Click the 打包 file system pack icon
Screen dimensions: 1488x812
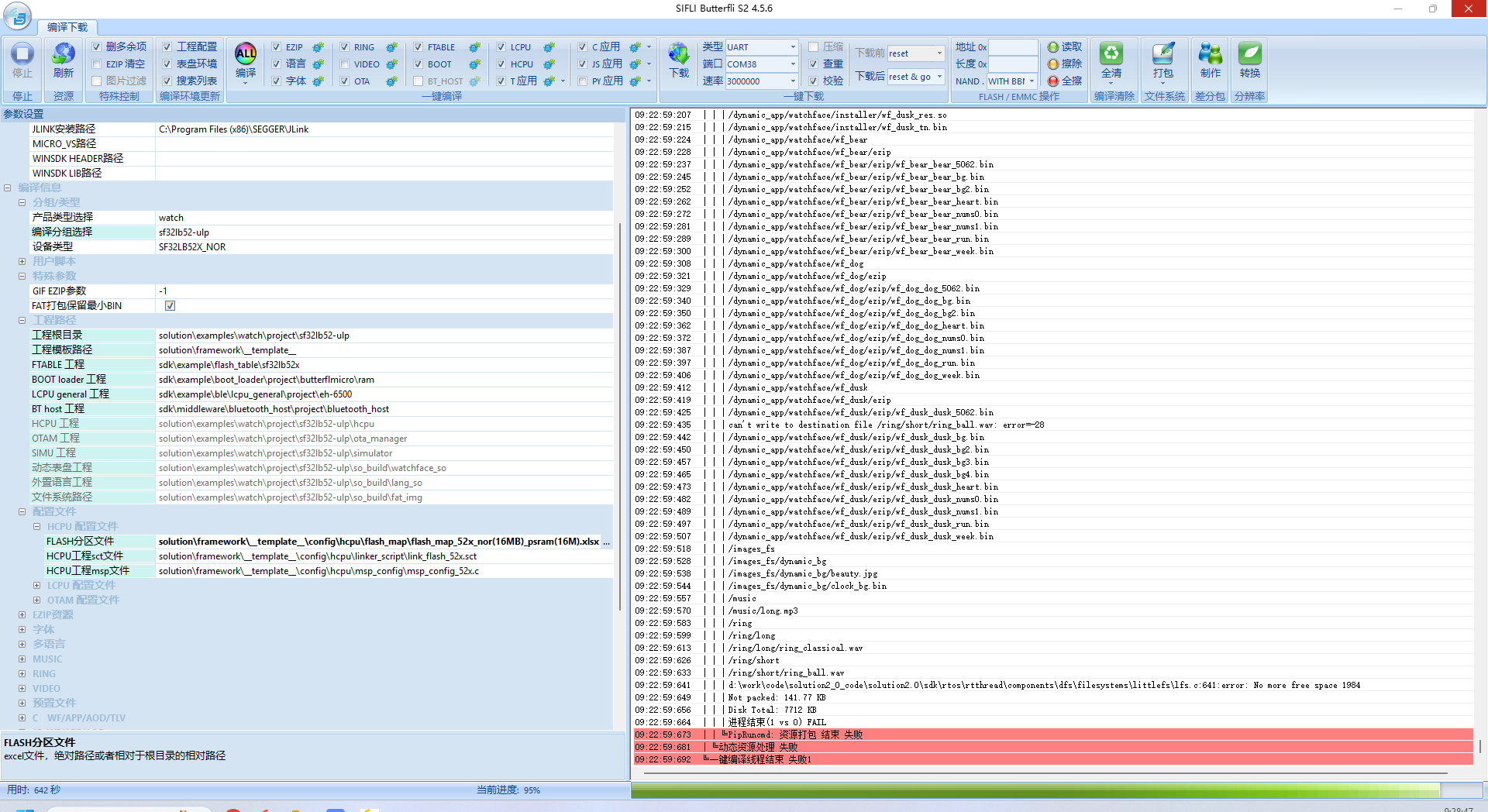tap(1162, 54)
